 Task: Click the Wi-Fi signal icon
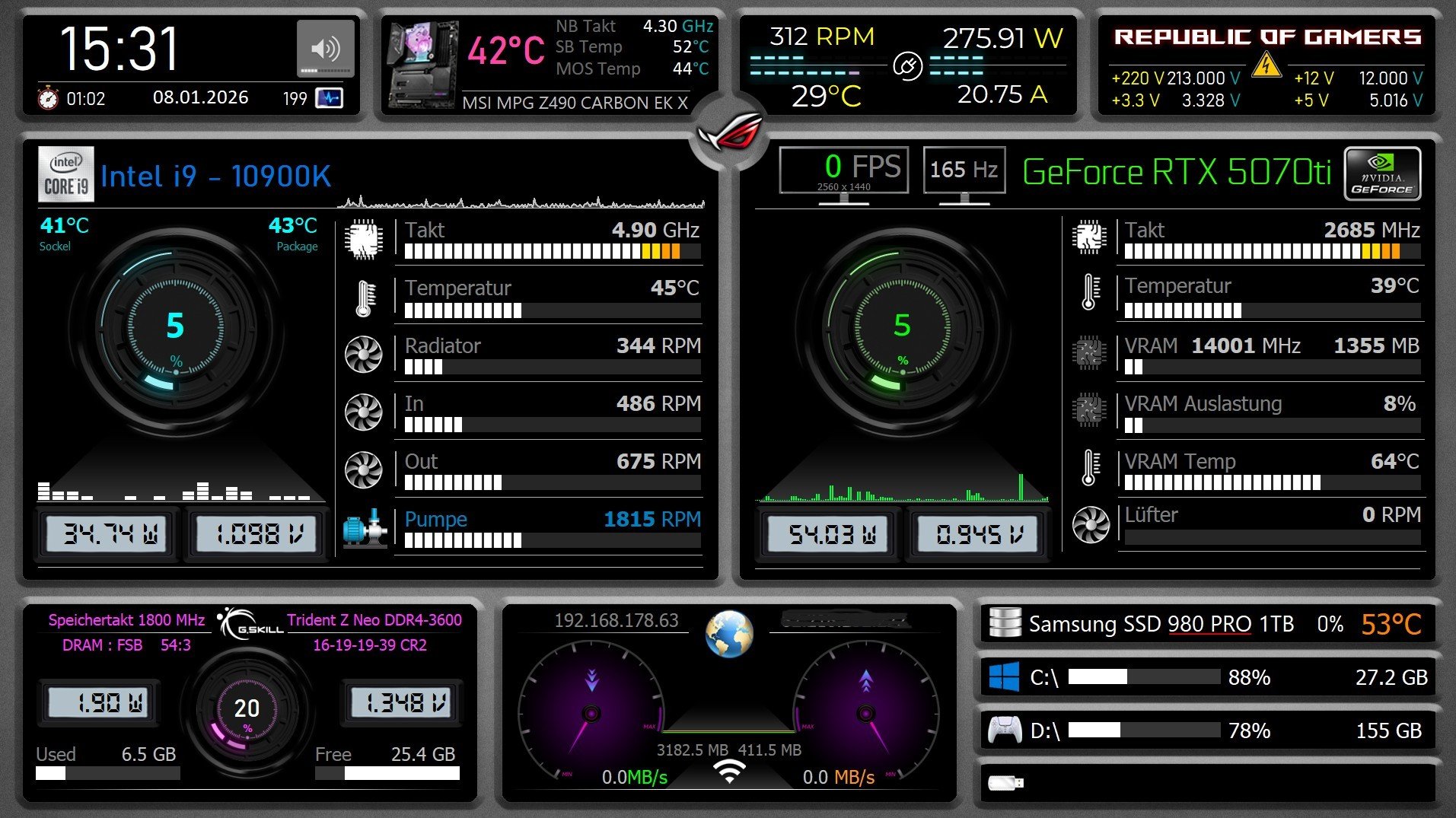(728, 771)
